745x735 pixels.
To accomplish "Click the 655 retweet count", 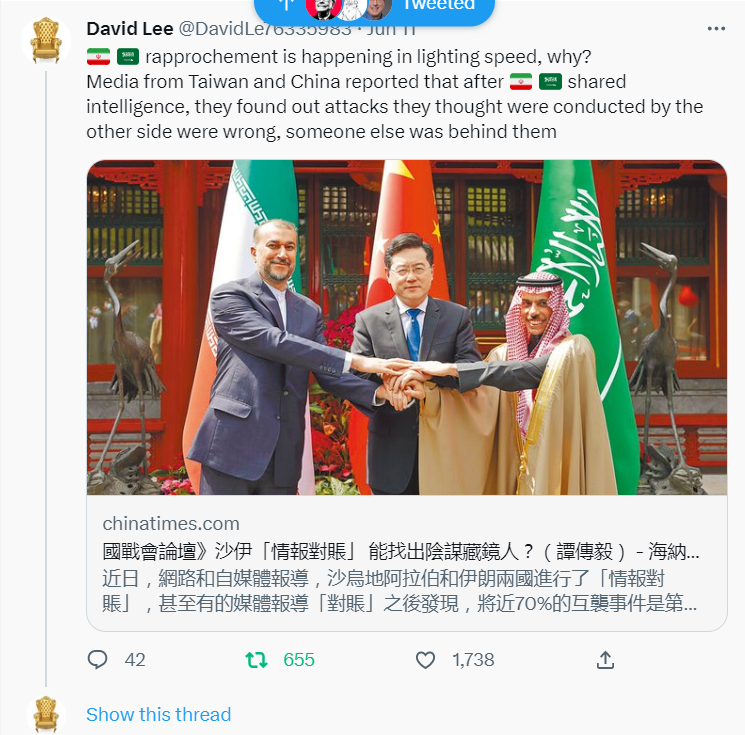I will (x=299, y=660).
